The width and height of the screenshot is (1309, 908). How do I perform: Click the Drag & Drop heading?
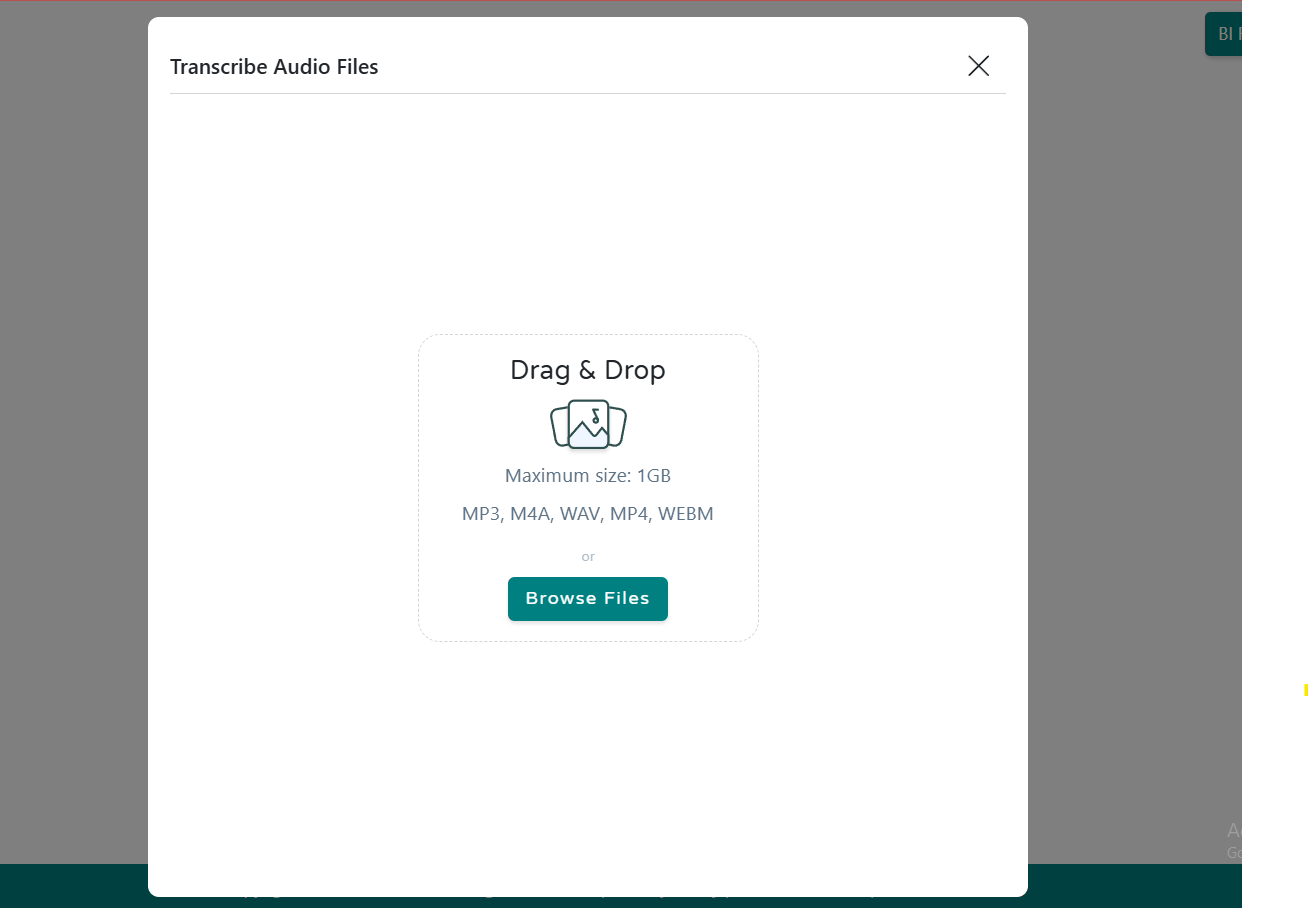[x=588, y=370]
